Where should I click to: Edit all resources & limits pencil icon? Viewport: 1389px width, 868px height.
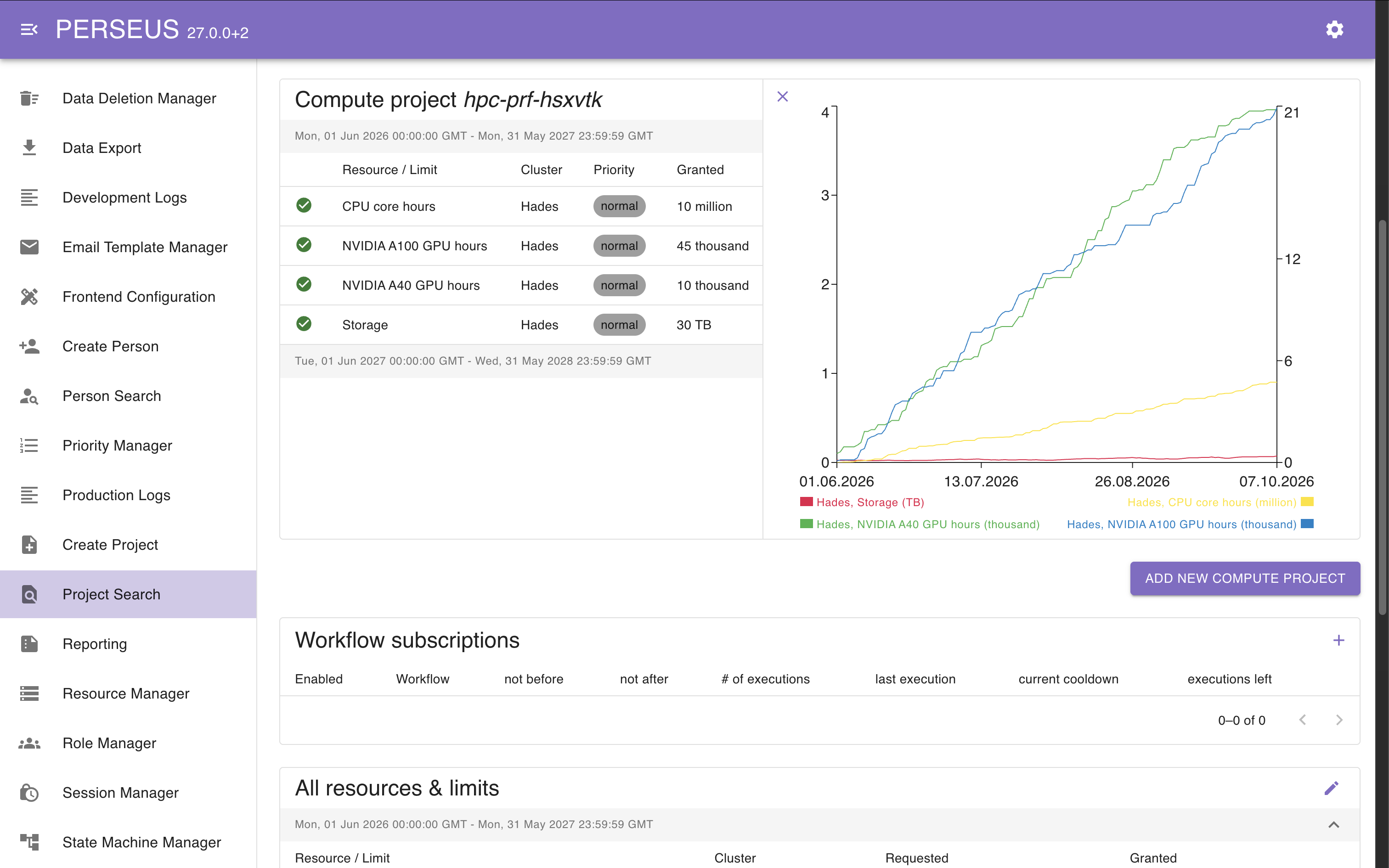click(x=1332, y=788)
